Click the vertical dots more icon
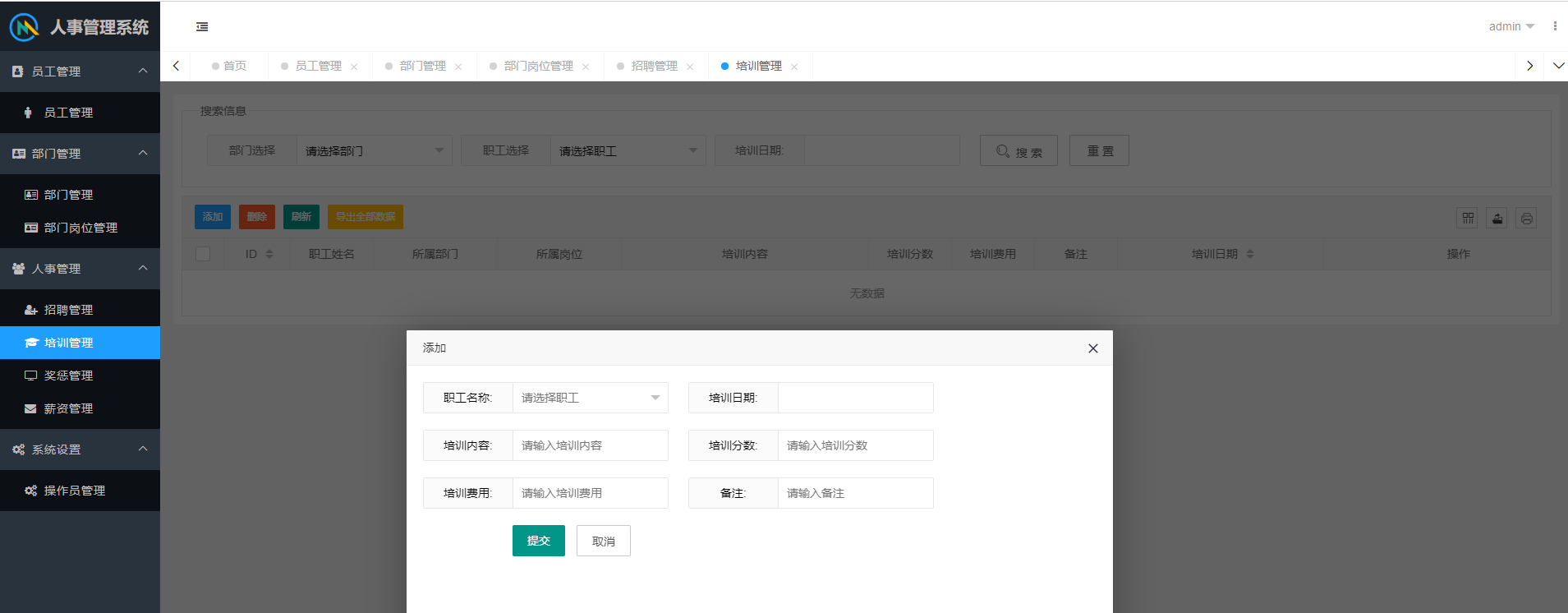This screenshot has width=1568, height=613. 1555,26
